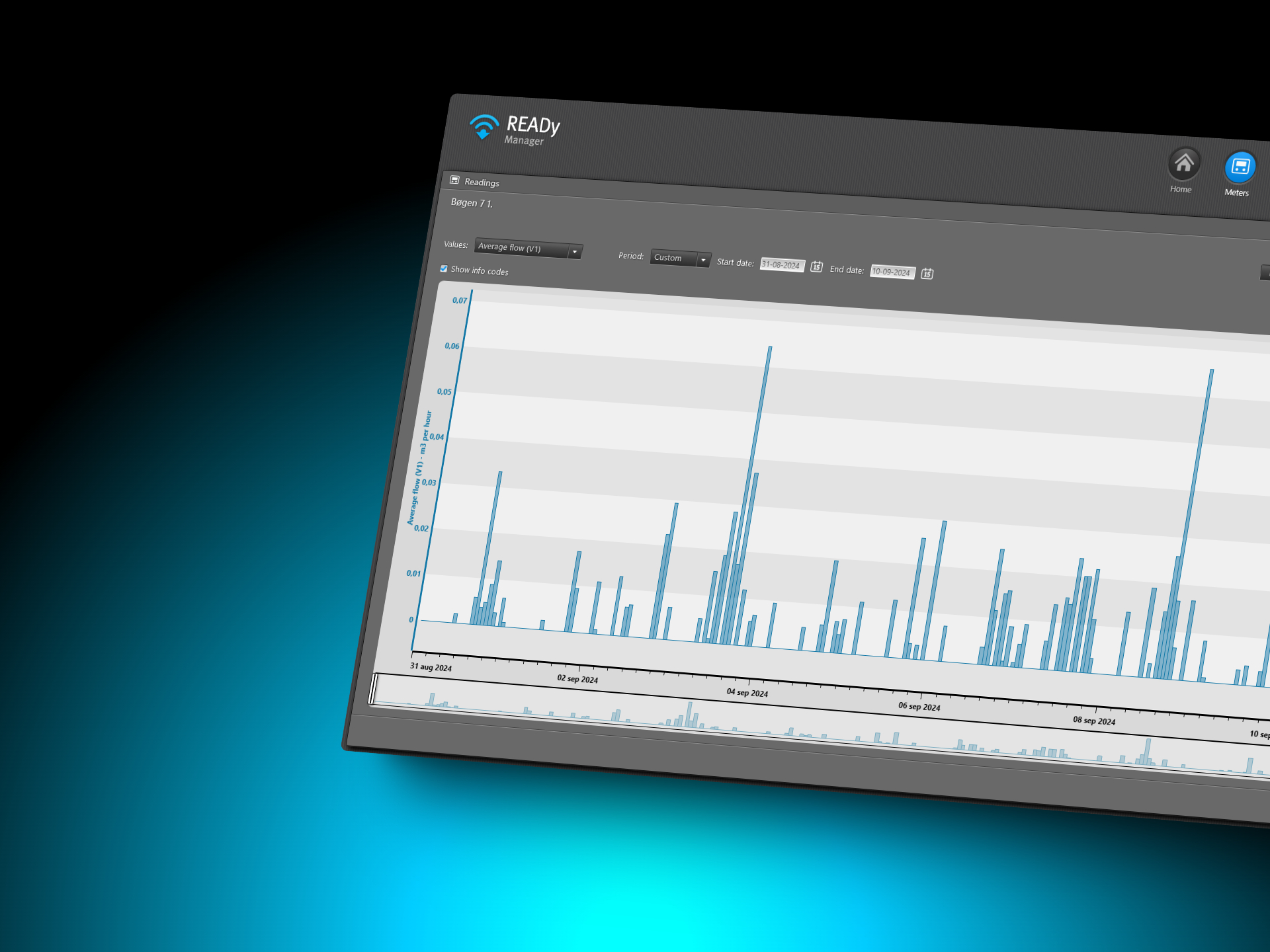Click the '04 sep 2024' axis label
This screenshot has width=1270, height=952.
click(747, 693)
